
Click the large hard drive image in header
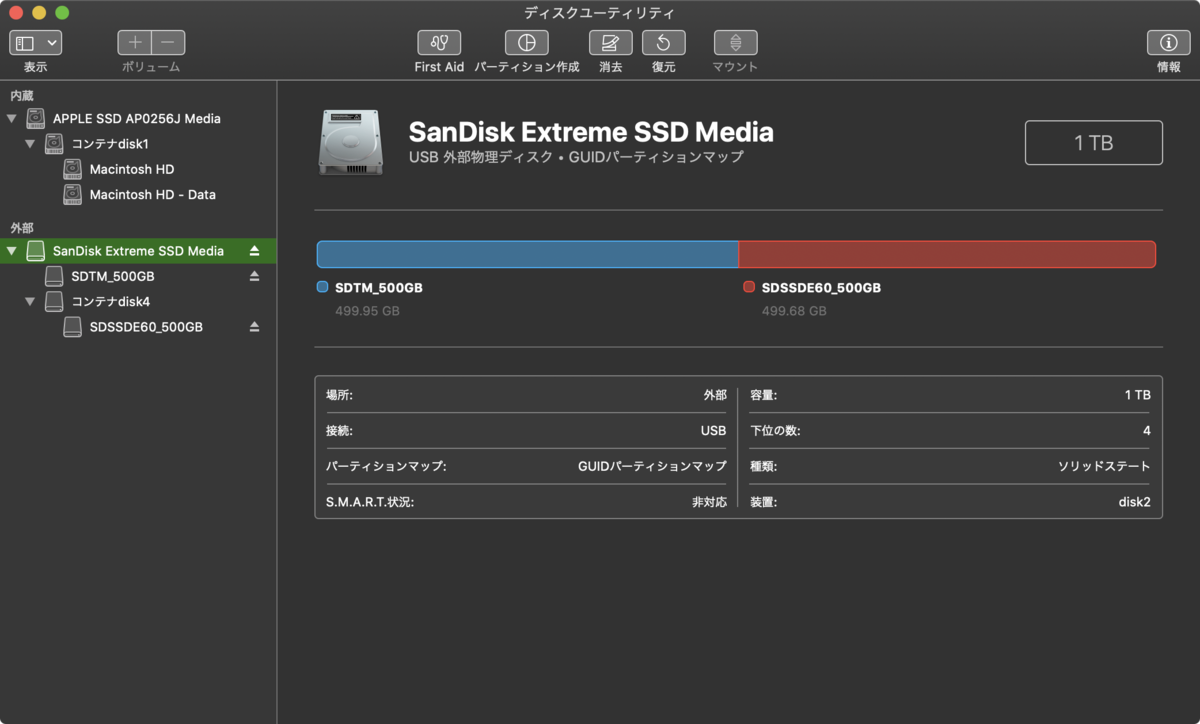point(350,142)
